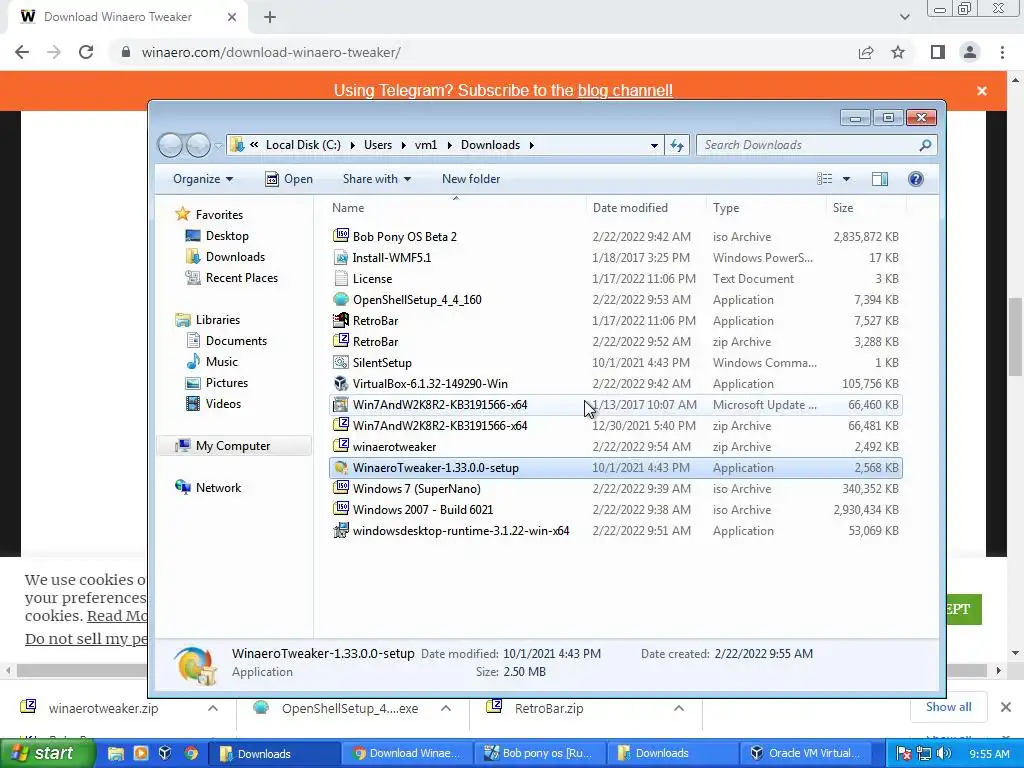Viewport: 1024px width, 768px height.
Task: Open the Share with dropdown
Action: coord(377,179)
